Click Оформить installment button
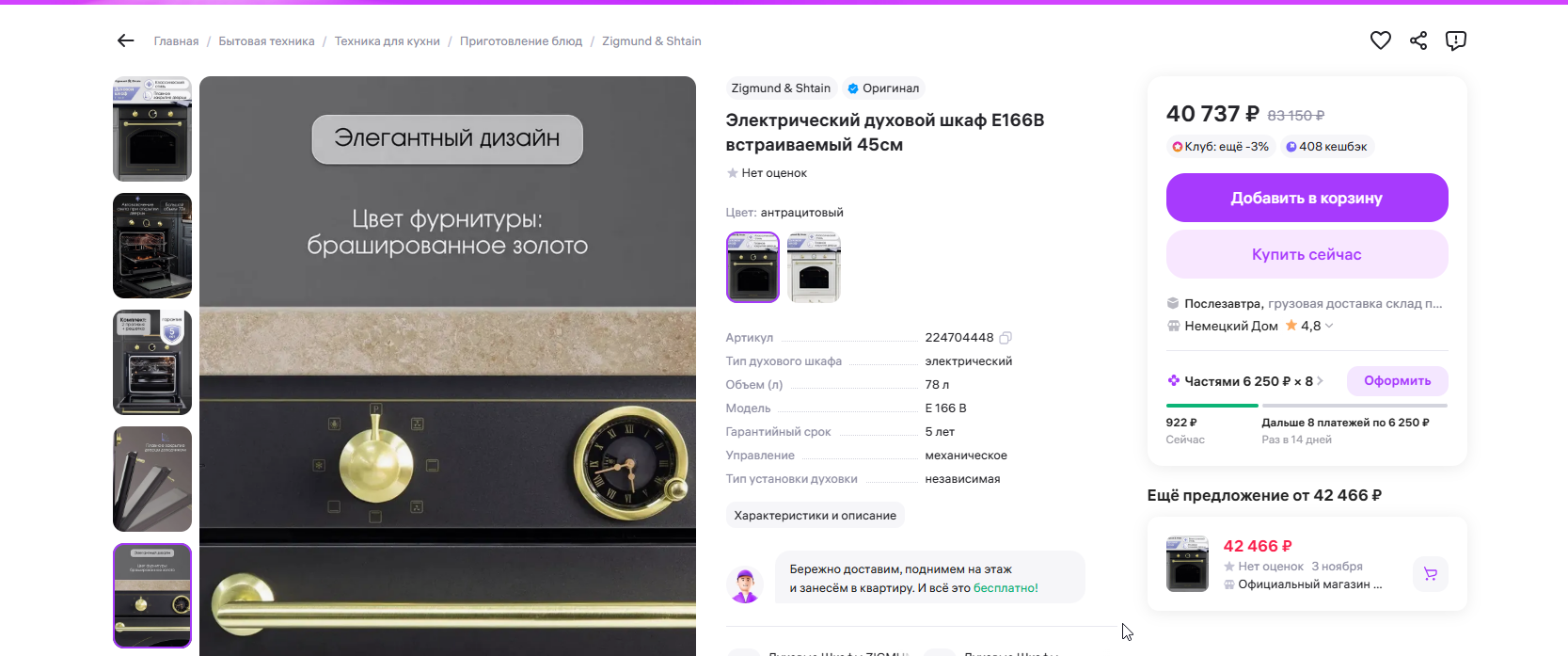The height and width of the screenshot is (656, 1568). 1397,381
